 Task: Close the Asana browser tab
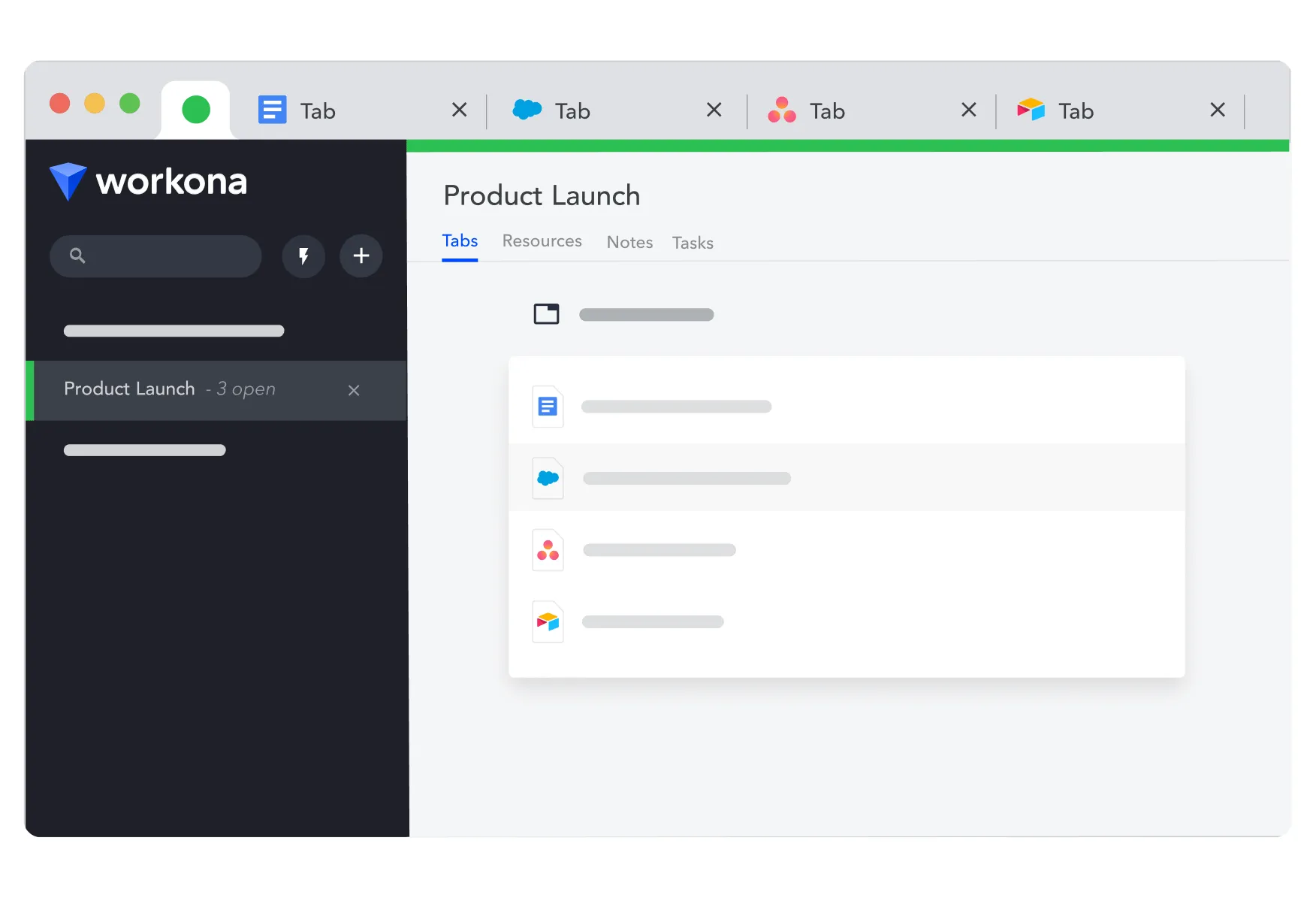point(969,110)
